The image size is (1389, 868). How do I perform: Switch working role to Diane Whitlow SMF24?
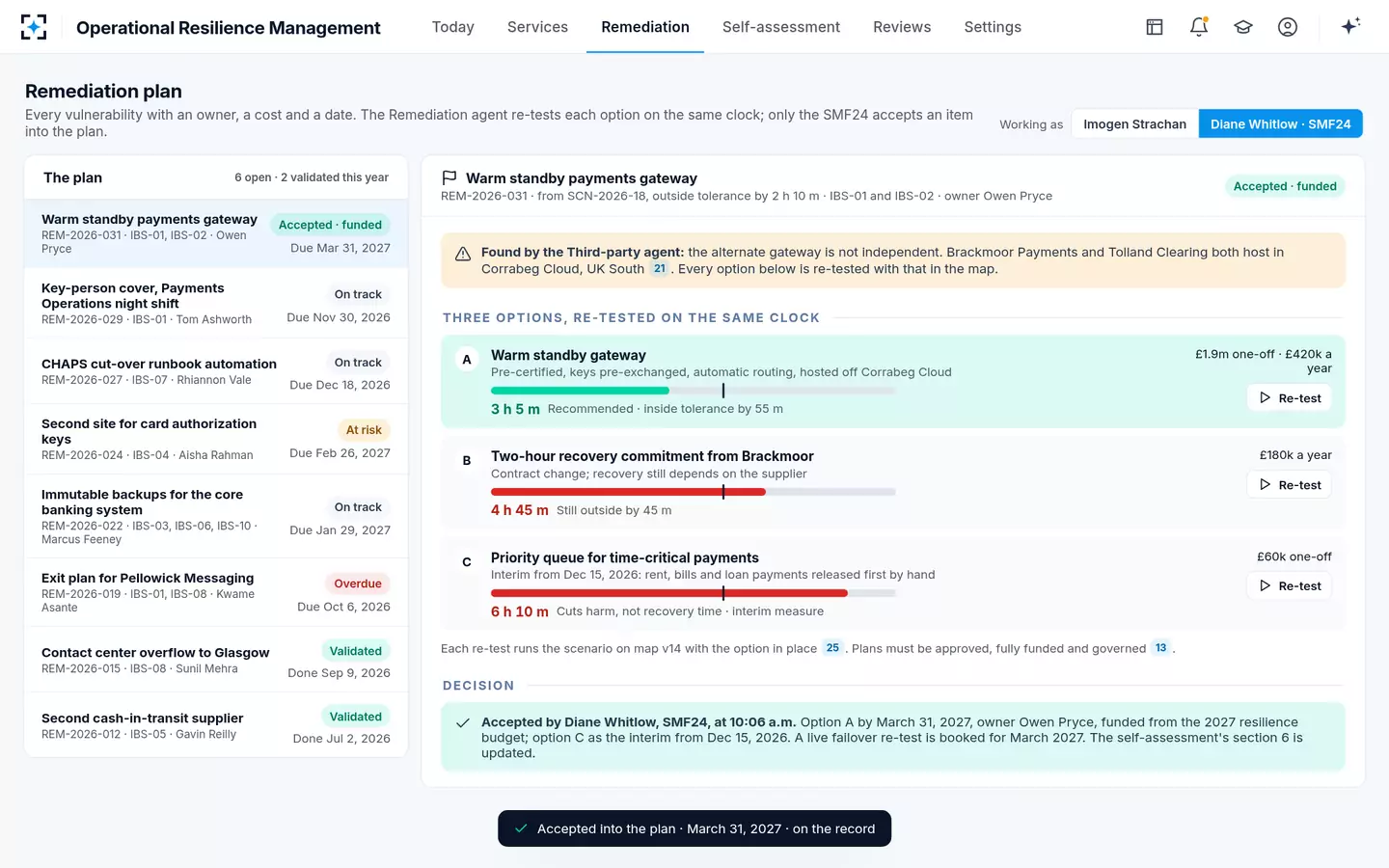(x=1280, y=123)
